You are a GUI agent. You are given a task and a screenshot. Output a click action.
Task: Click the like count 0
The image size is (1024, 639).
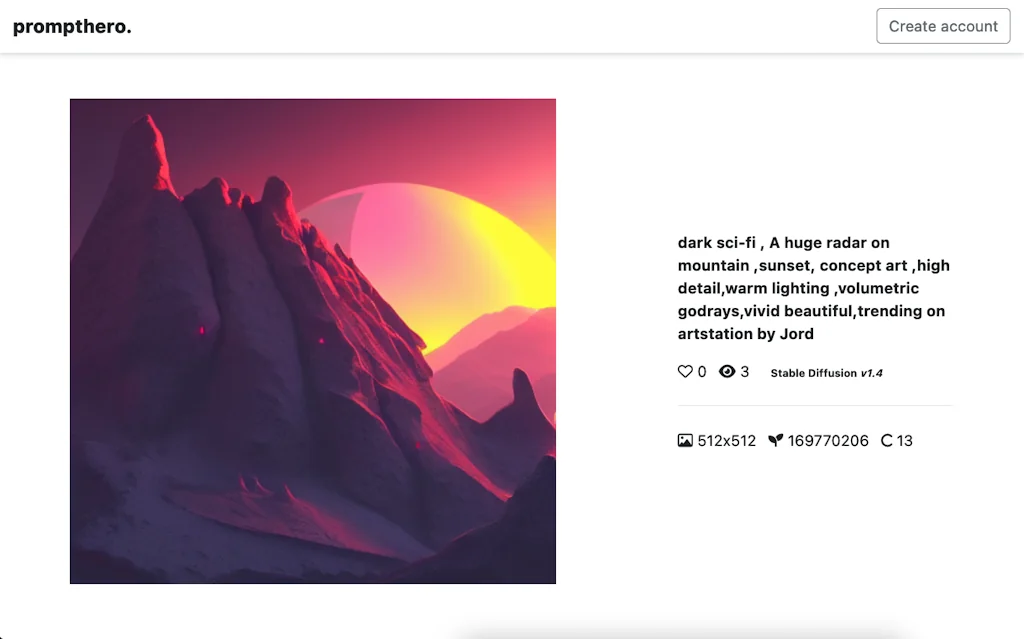tap(702, 372)
